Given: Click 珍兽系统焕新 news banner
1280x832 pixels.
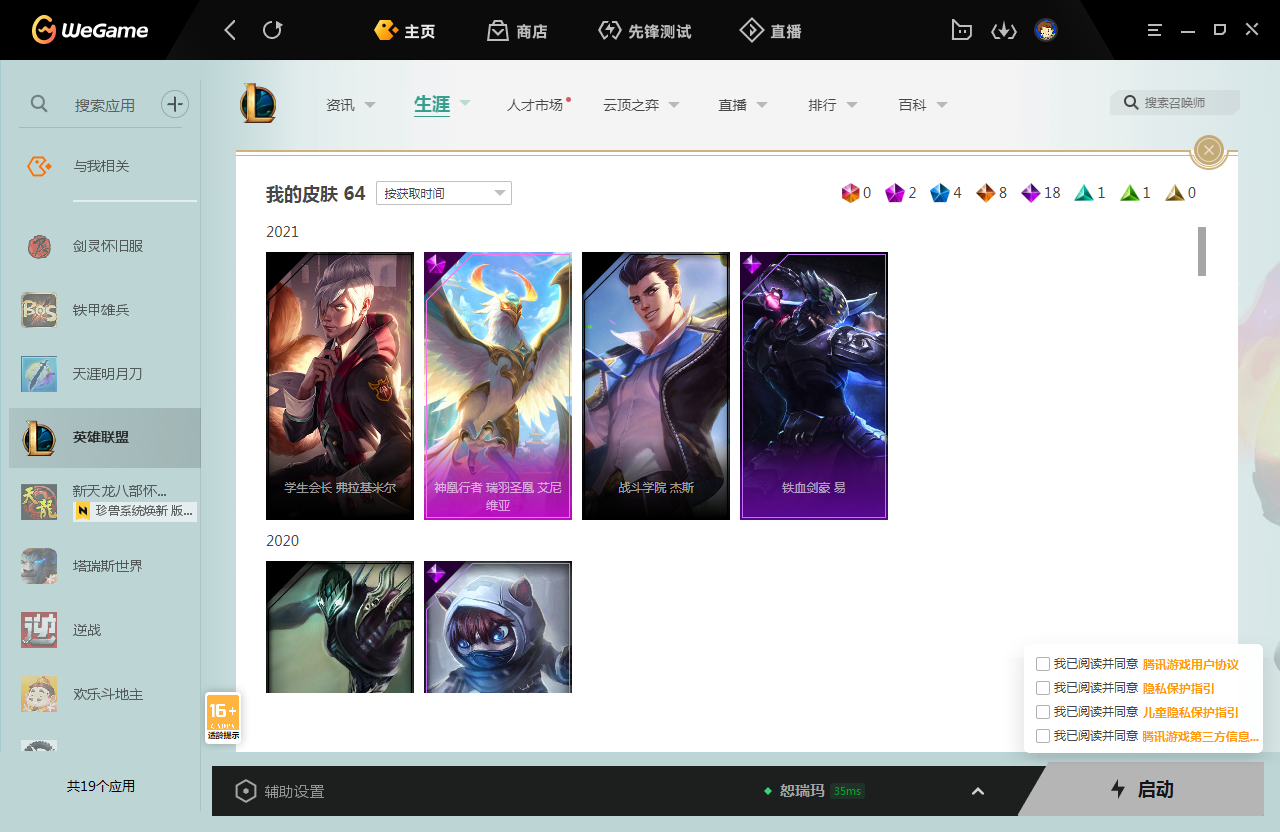Looking at the screenshot, I should (135, 511).
